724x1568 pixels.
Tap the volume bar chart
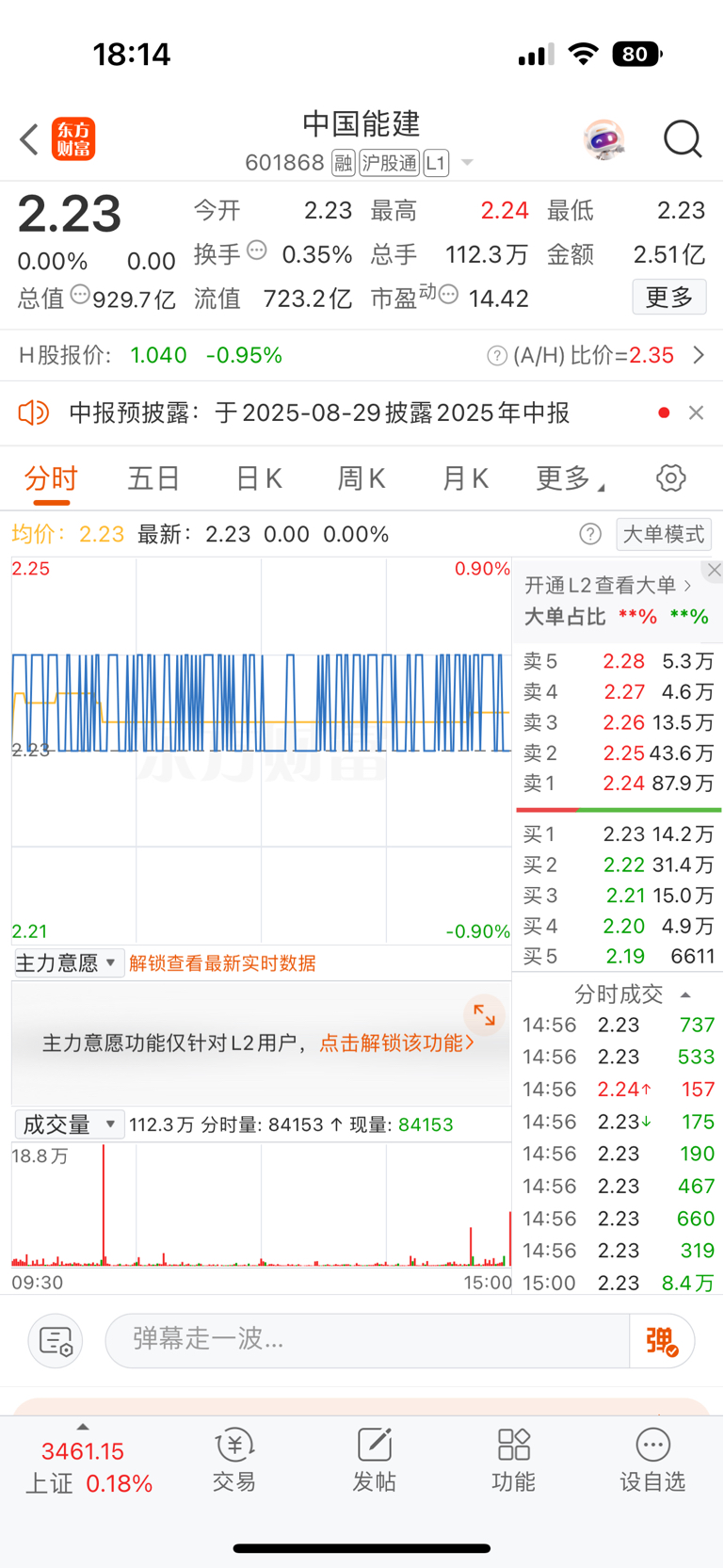[x=261, y=1204]
